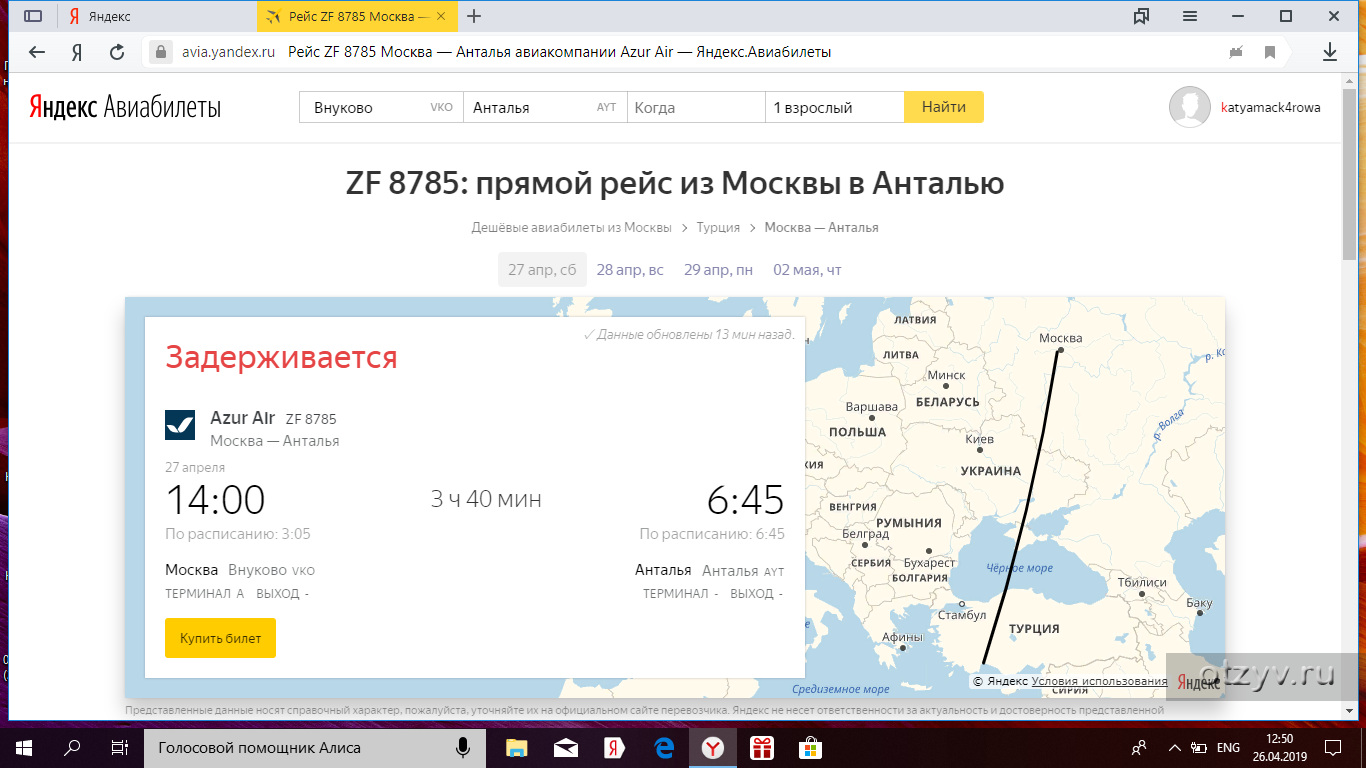Viewport: 1366px width, 768px height.
Task: Open Microsoft Store from taskbar
Action: coord(811,747)
